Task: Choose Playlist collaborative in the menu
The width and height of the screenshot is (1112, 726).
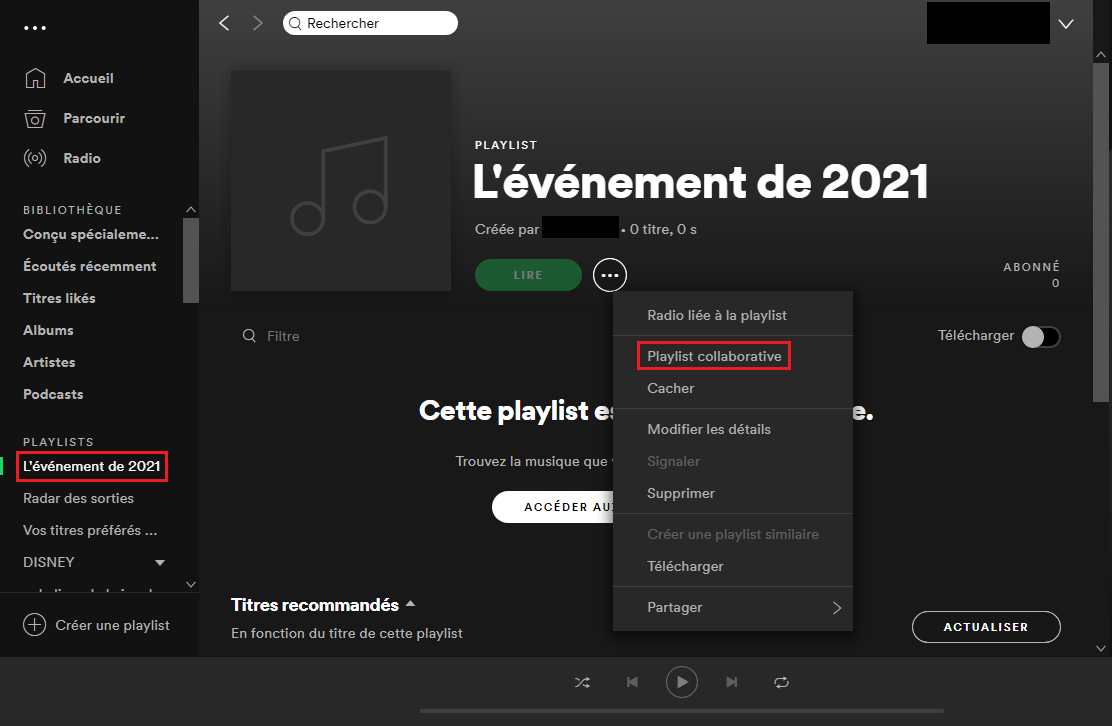Action: click(x=713, y=355)
